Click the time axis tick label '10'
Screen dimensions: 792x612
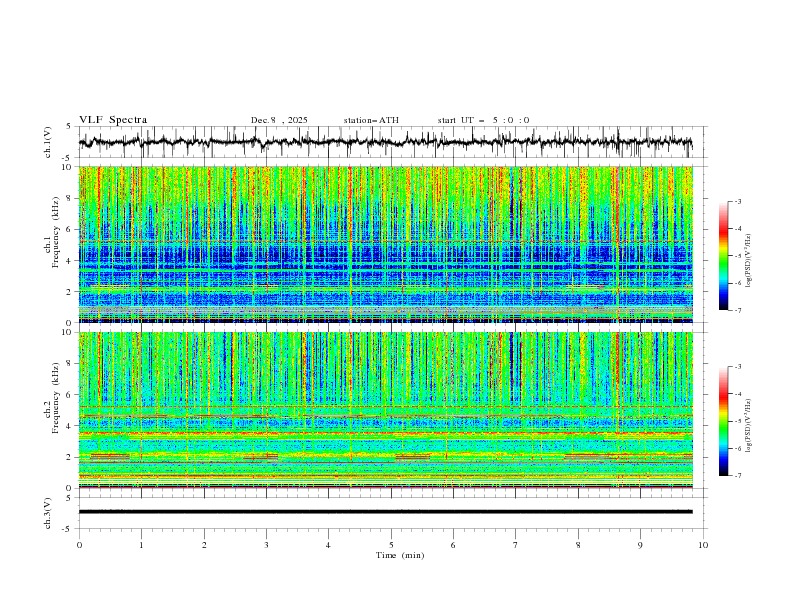(x=703, y=545)
